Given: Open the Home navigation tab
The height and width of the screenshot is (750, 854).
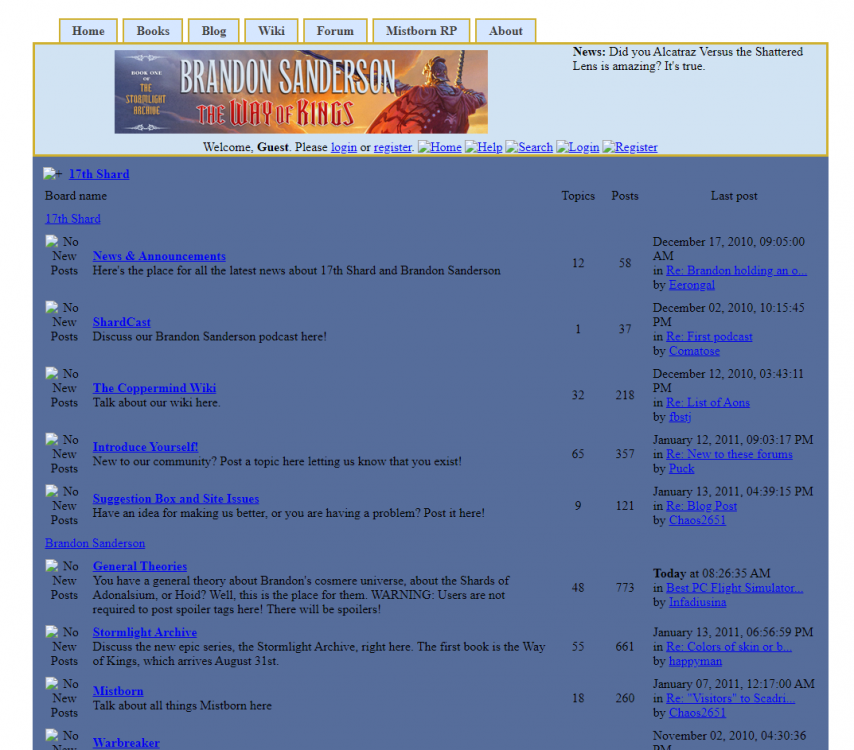Looking at the screenshot, I should [x=88, y=31].
